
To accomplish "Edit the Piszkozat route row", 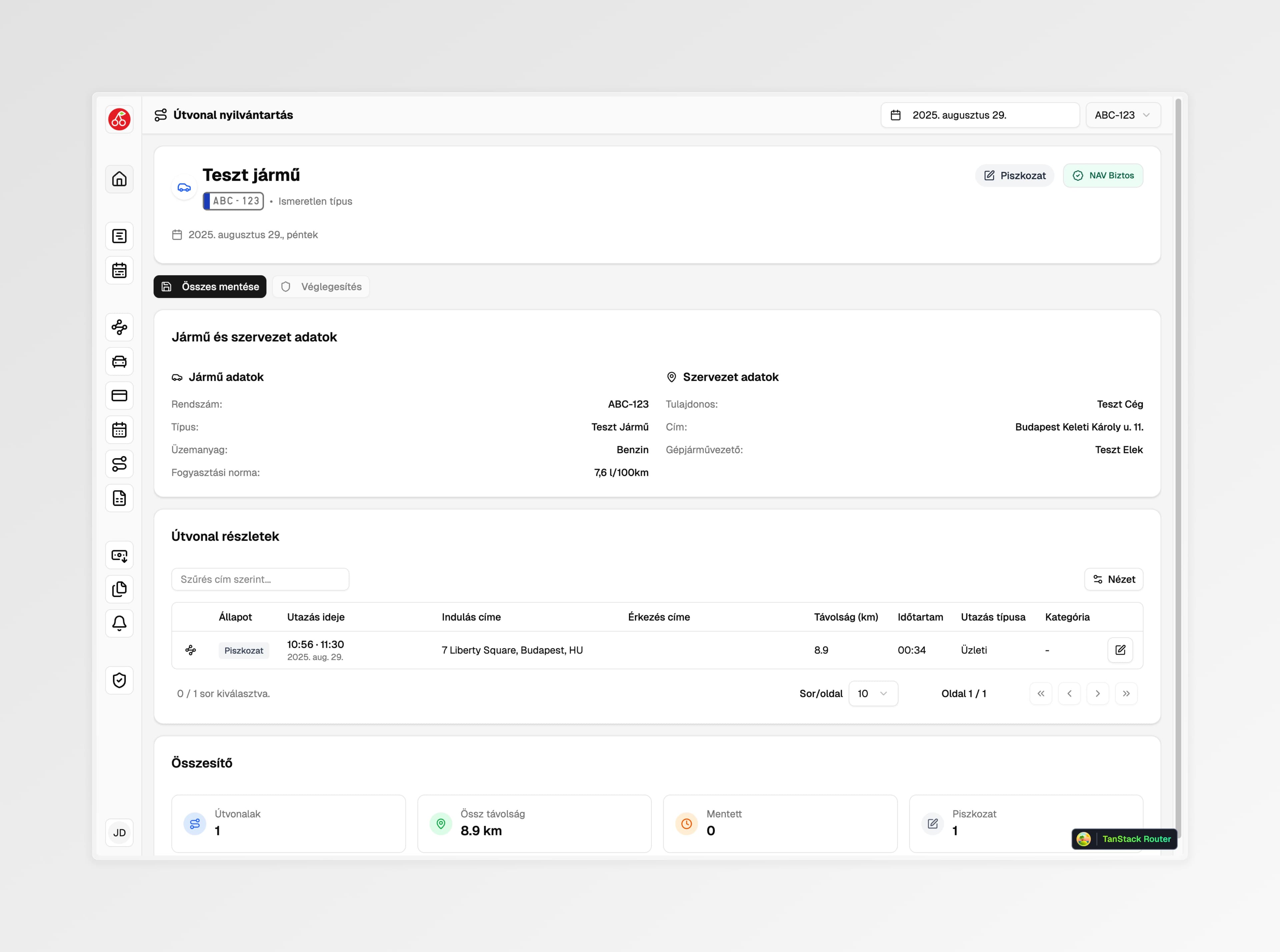I will [x=1120, y=650].
